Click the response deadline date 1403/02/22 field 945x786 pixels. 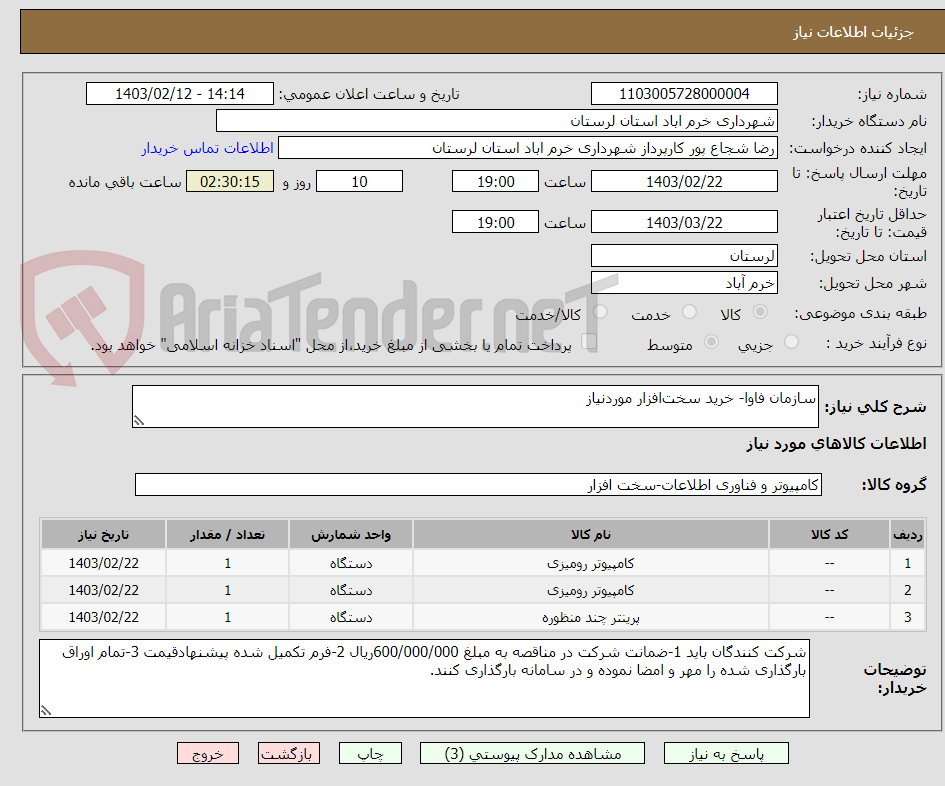pos(684,181)
